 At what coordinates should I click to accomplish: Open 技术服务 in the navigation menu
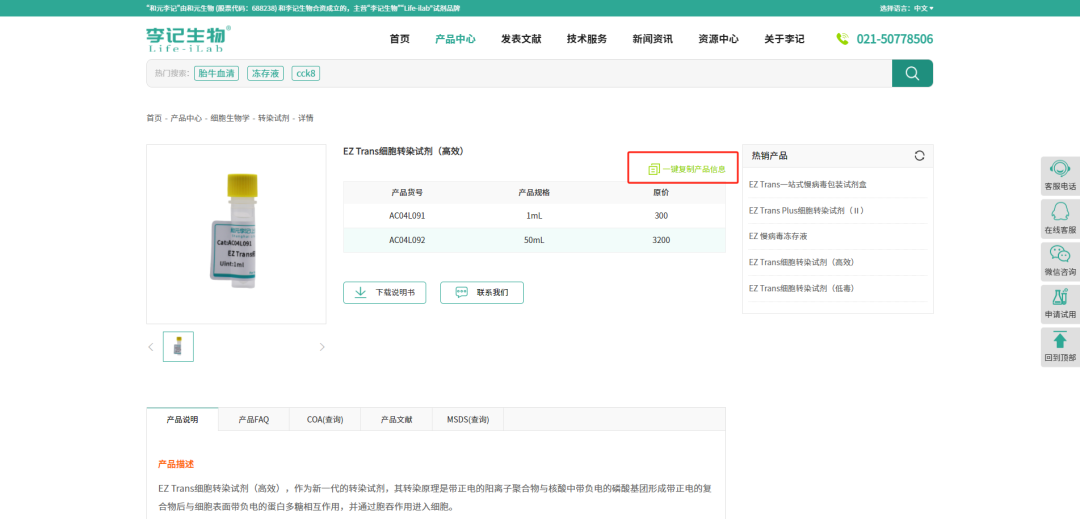(587, 39)
